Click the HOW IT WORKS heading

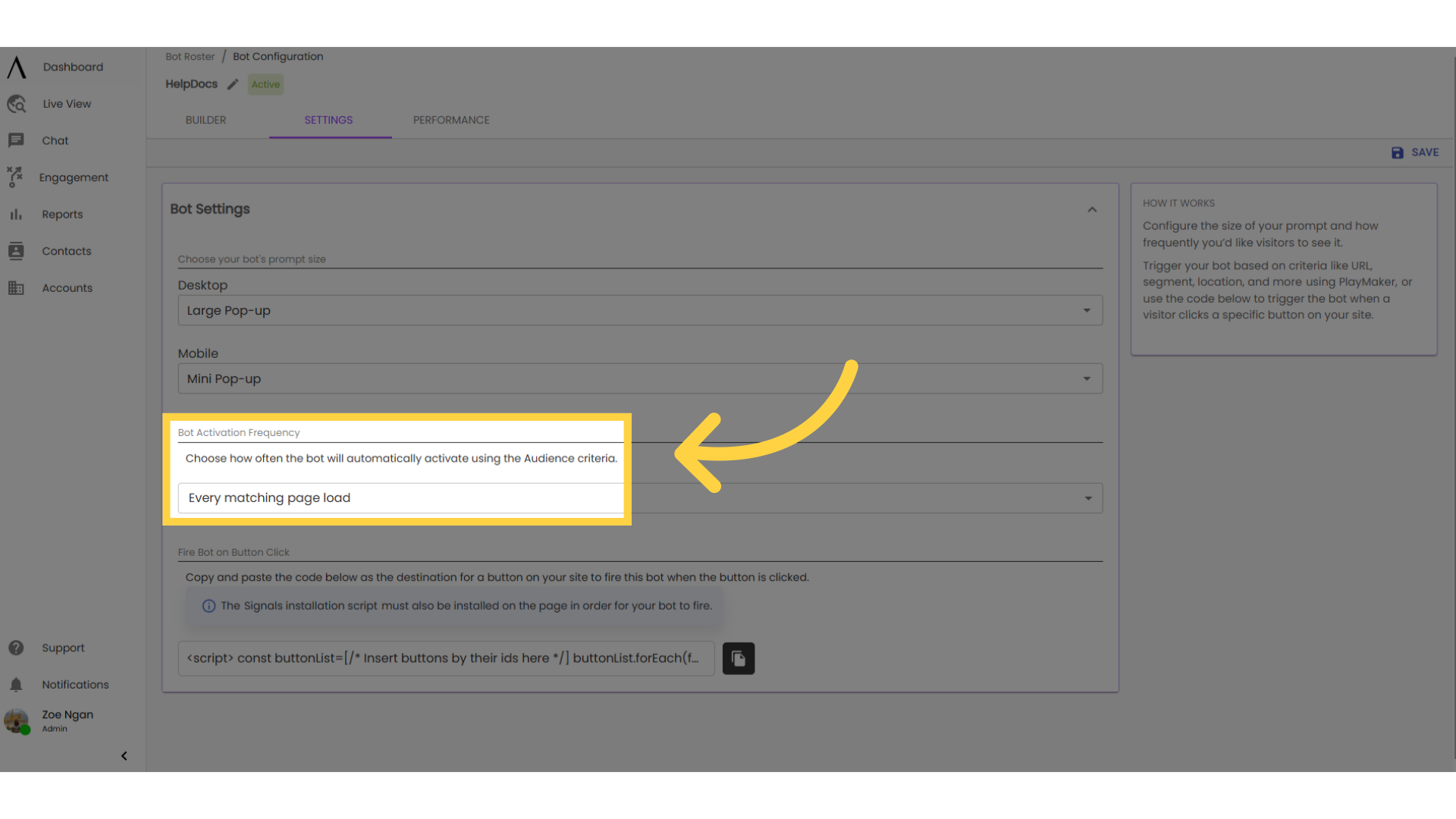1178,203
